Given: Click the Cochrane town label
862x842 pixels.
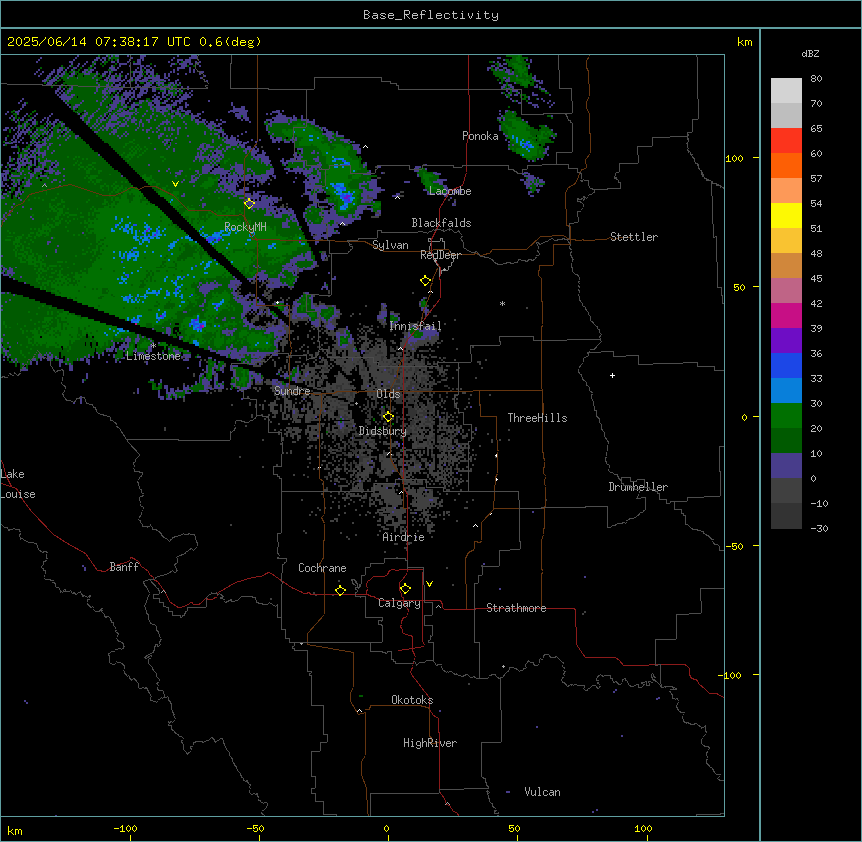Looking at the screenshot, I should click(322, 568).
